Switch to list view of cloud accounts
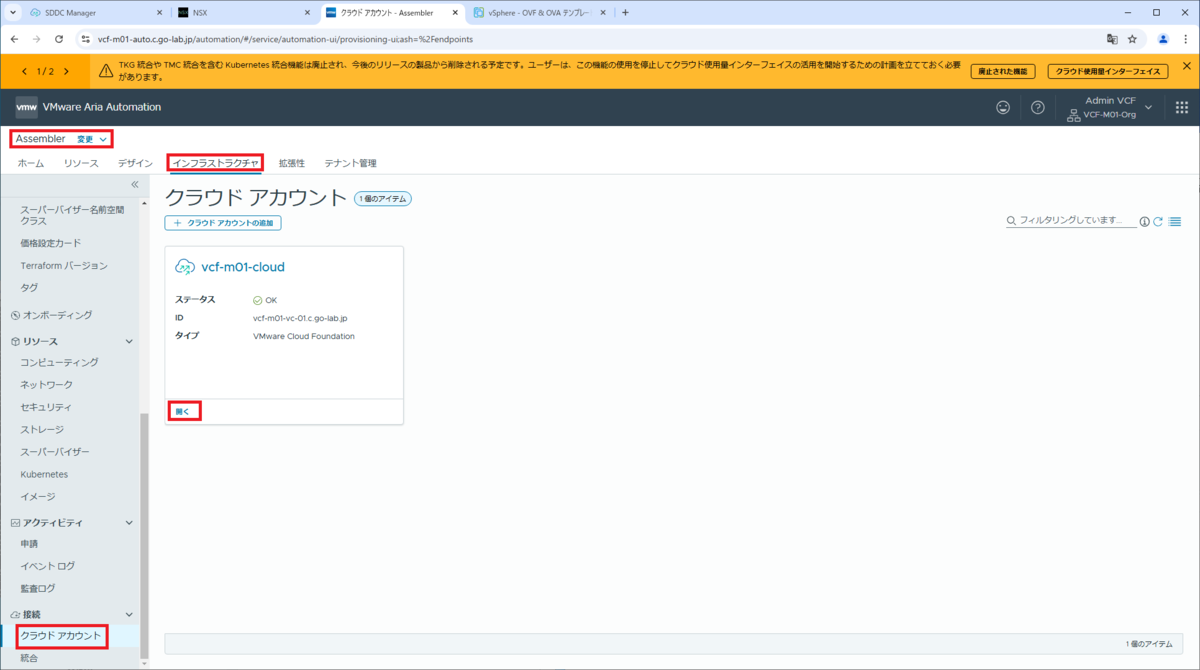Image resolution: width=1200 pixels, height=670 pixels. tap(1175, 221)
